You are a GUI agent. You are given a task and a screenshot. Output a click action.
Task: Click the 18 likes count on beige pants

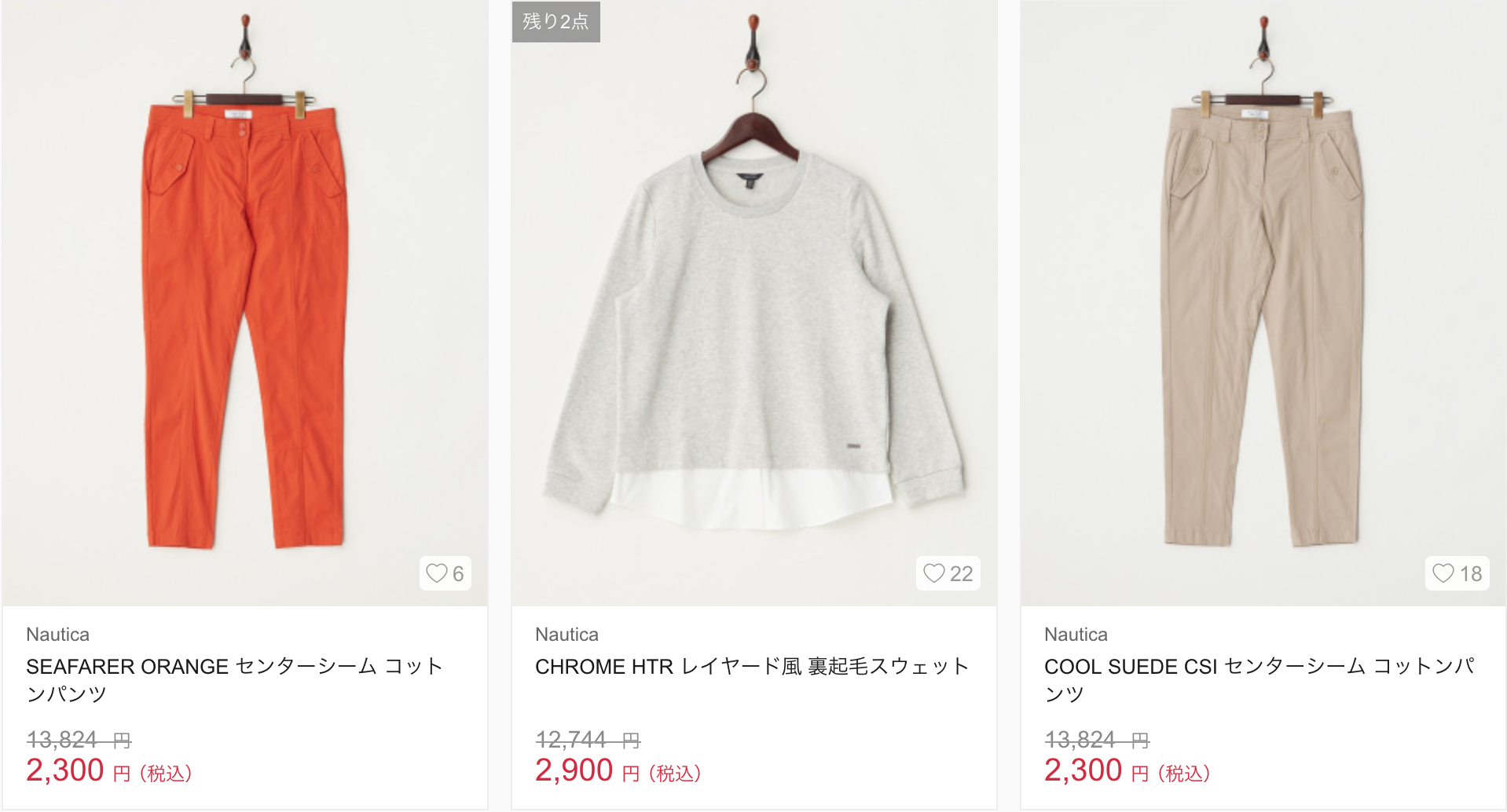tap(1470, 574)
